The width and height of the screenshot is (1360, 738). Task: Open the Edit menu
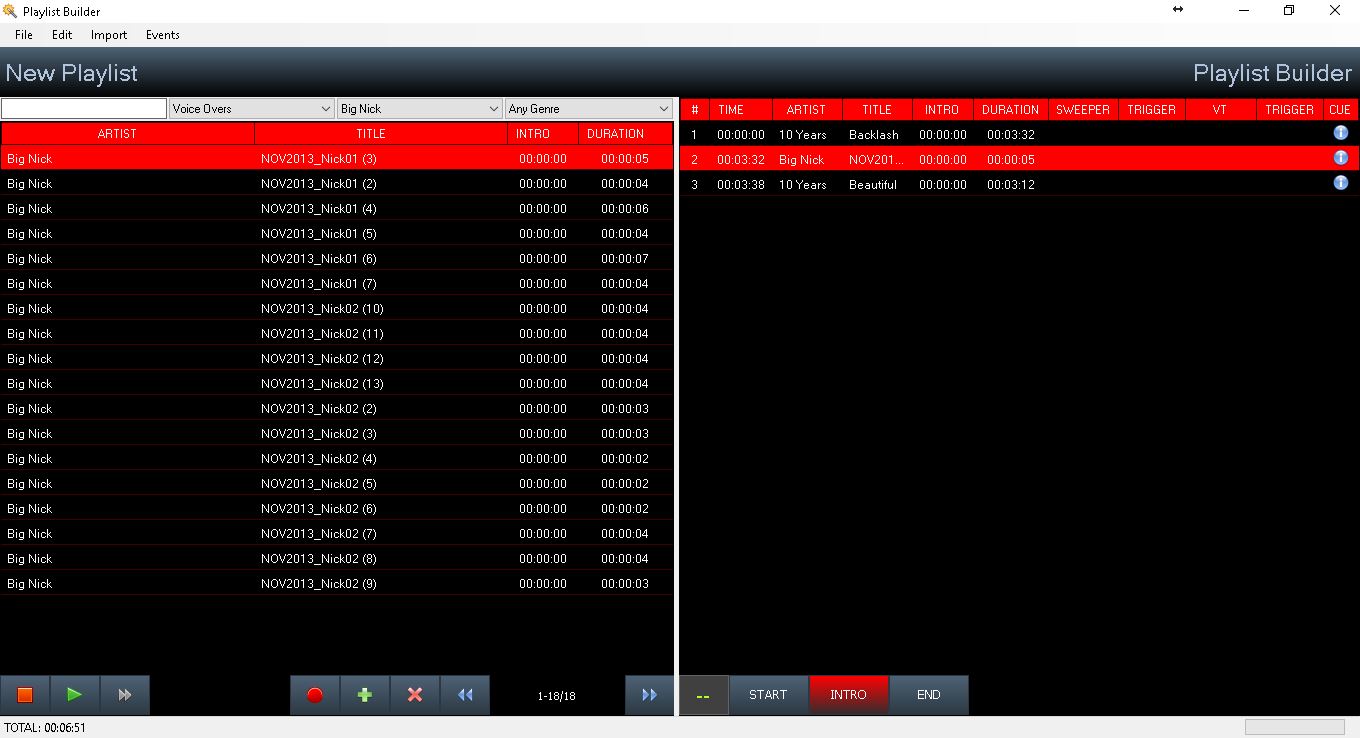pyautogui.click(x=62, y=35)
